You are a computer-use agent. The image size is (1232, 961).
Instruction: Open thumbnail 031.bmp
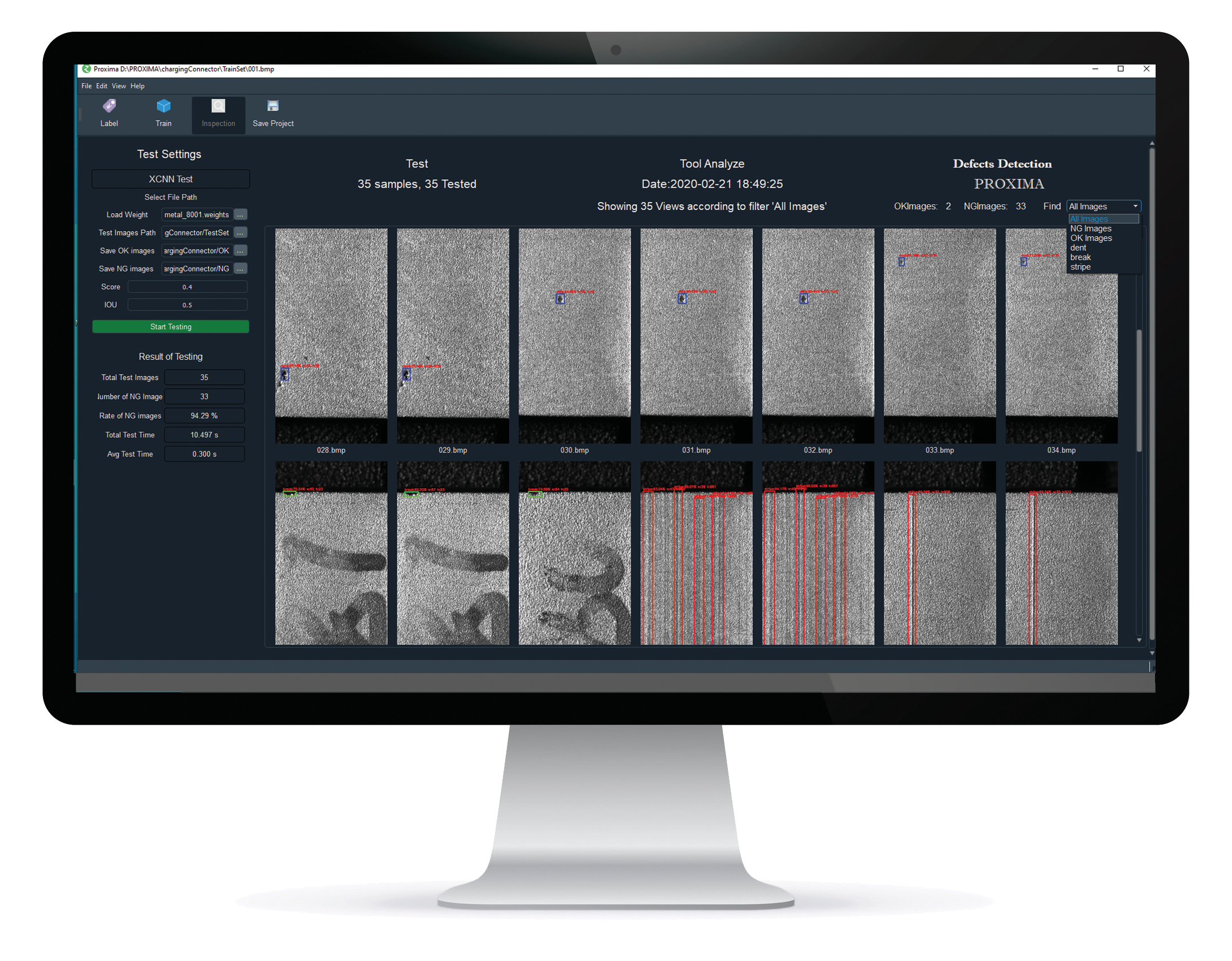[696, 335]
